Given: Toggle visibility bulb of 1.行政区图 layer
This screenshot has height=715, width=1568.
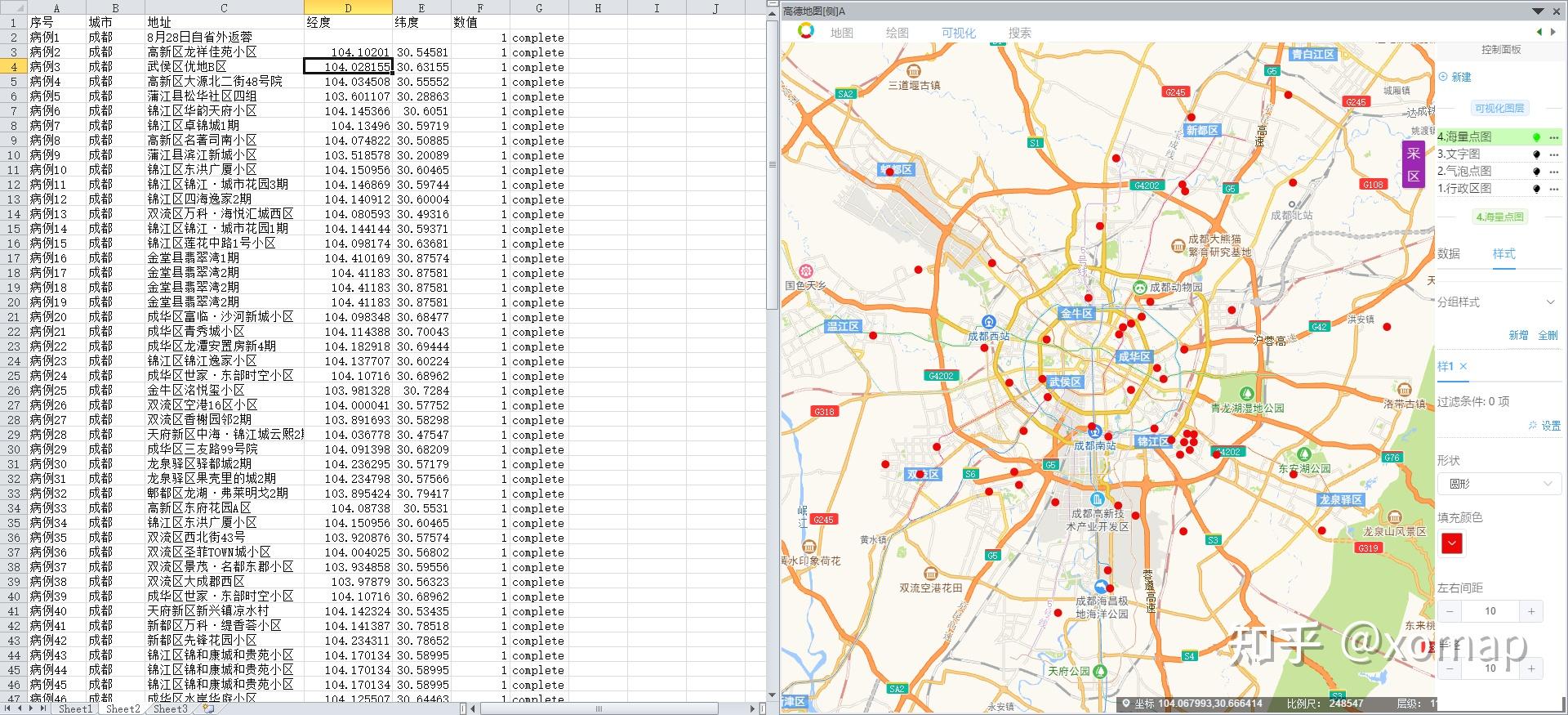Looking at the screenshot, I should (x=1536, y=189).
